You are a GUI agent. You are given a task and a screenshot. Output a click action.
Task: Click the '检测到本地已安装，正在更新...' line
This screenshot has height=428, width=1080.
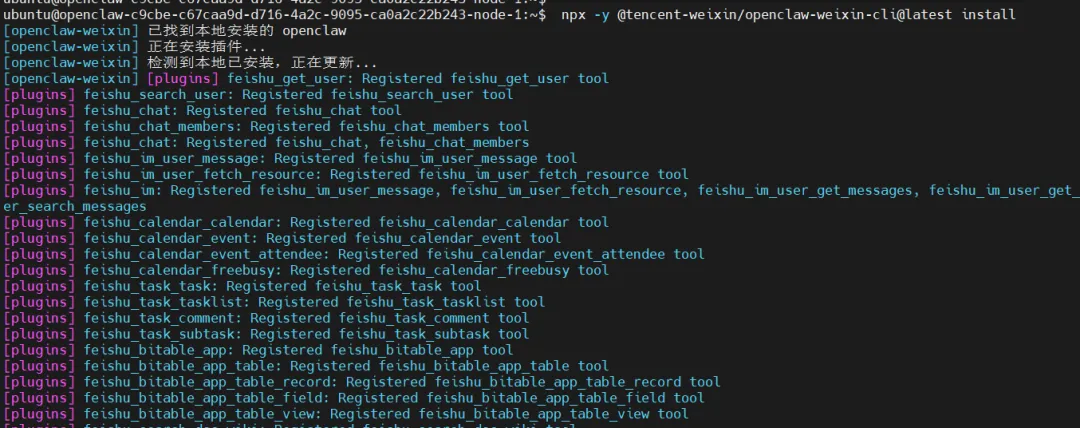(262, 63)
